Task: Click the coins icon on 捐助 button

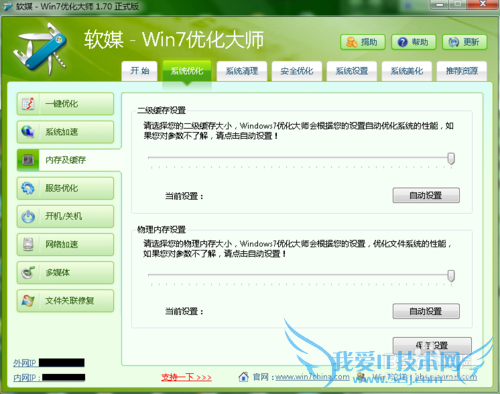Action: click(x=351, y=42)
